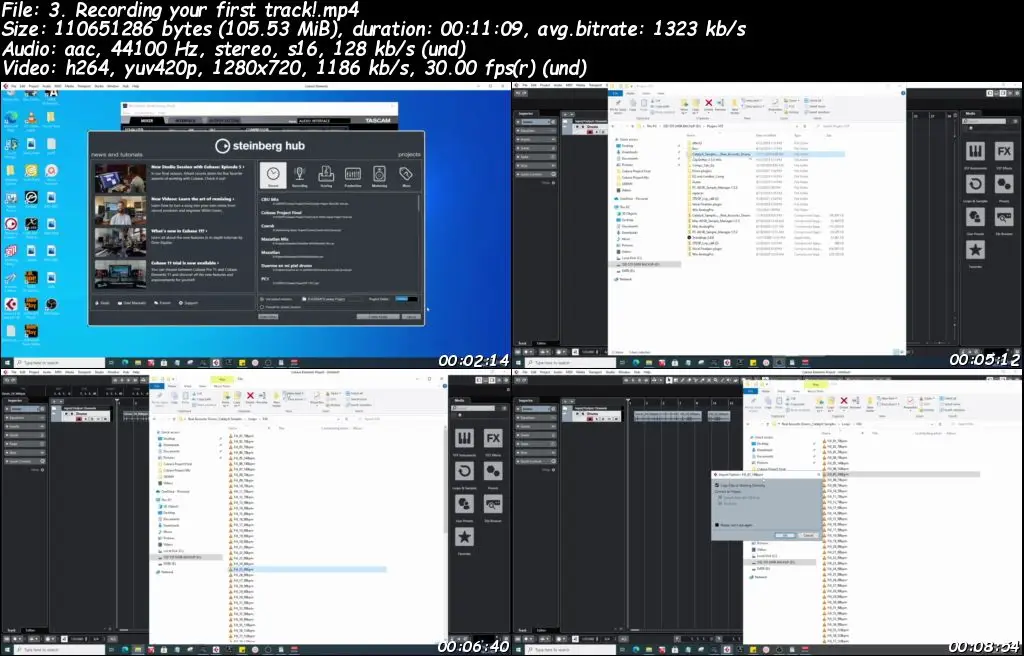Tick the Please don't ask again checkbox in Import Options
Screen dimensions: 1024x656
(718, 525)
